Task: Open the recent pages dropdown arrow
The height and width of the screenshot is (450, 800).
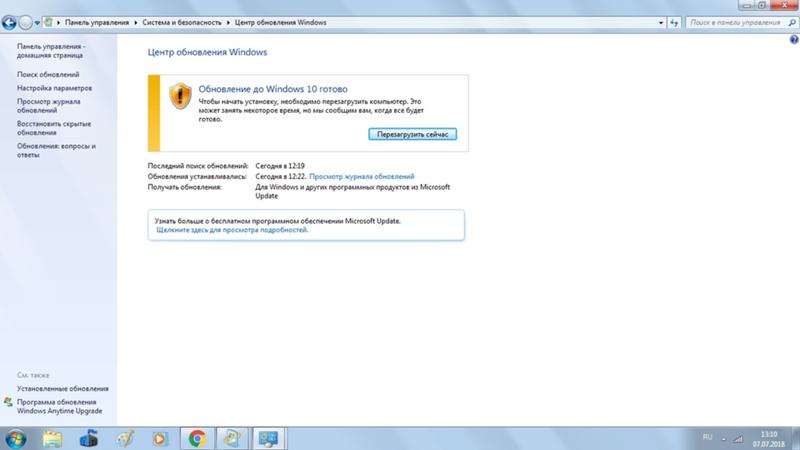Action: (37, 23)
